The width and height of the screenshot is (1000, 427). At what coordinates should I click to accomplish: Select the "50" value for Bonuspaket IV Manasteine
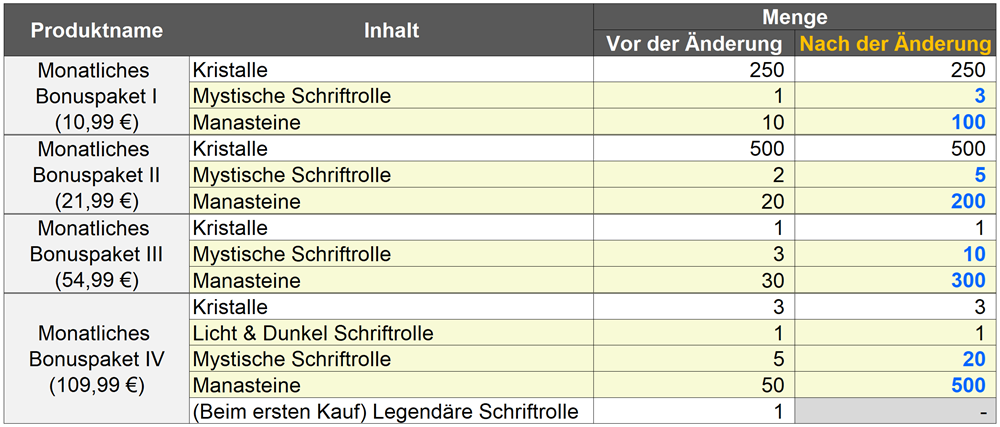click(773, 385)
